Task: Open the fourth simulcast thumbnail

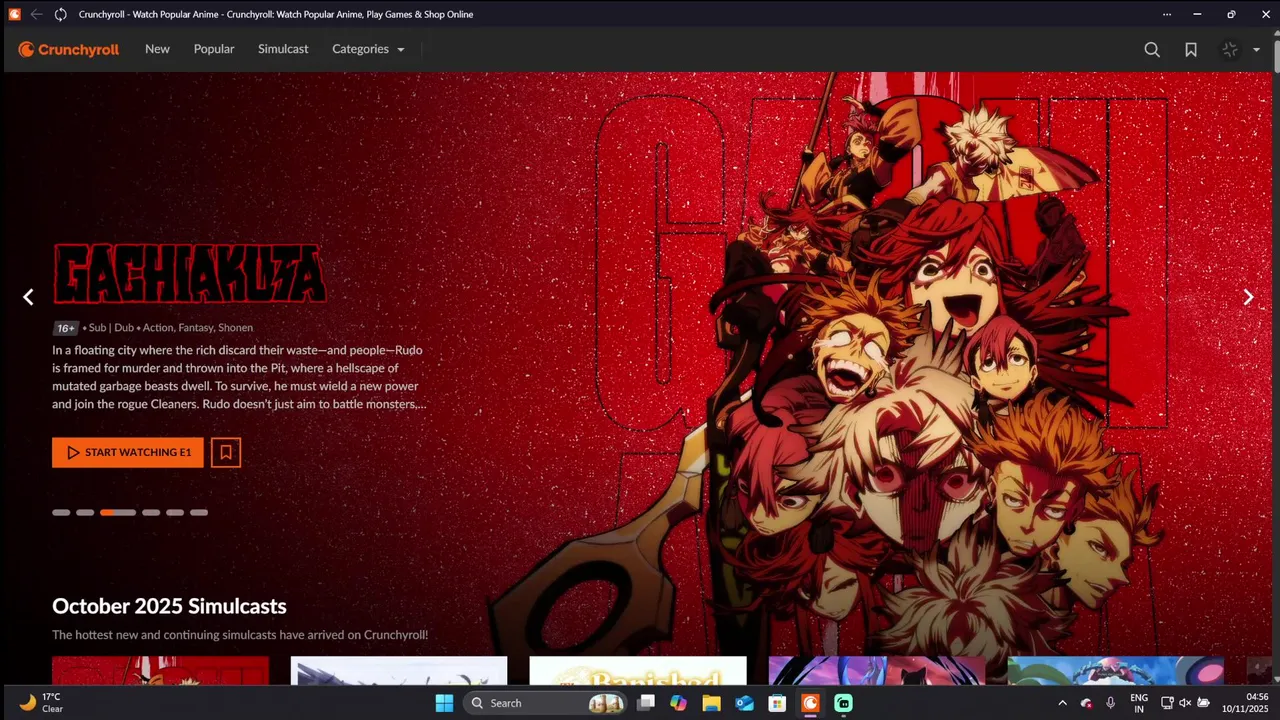Action: tap(877, 671)
